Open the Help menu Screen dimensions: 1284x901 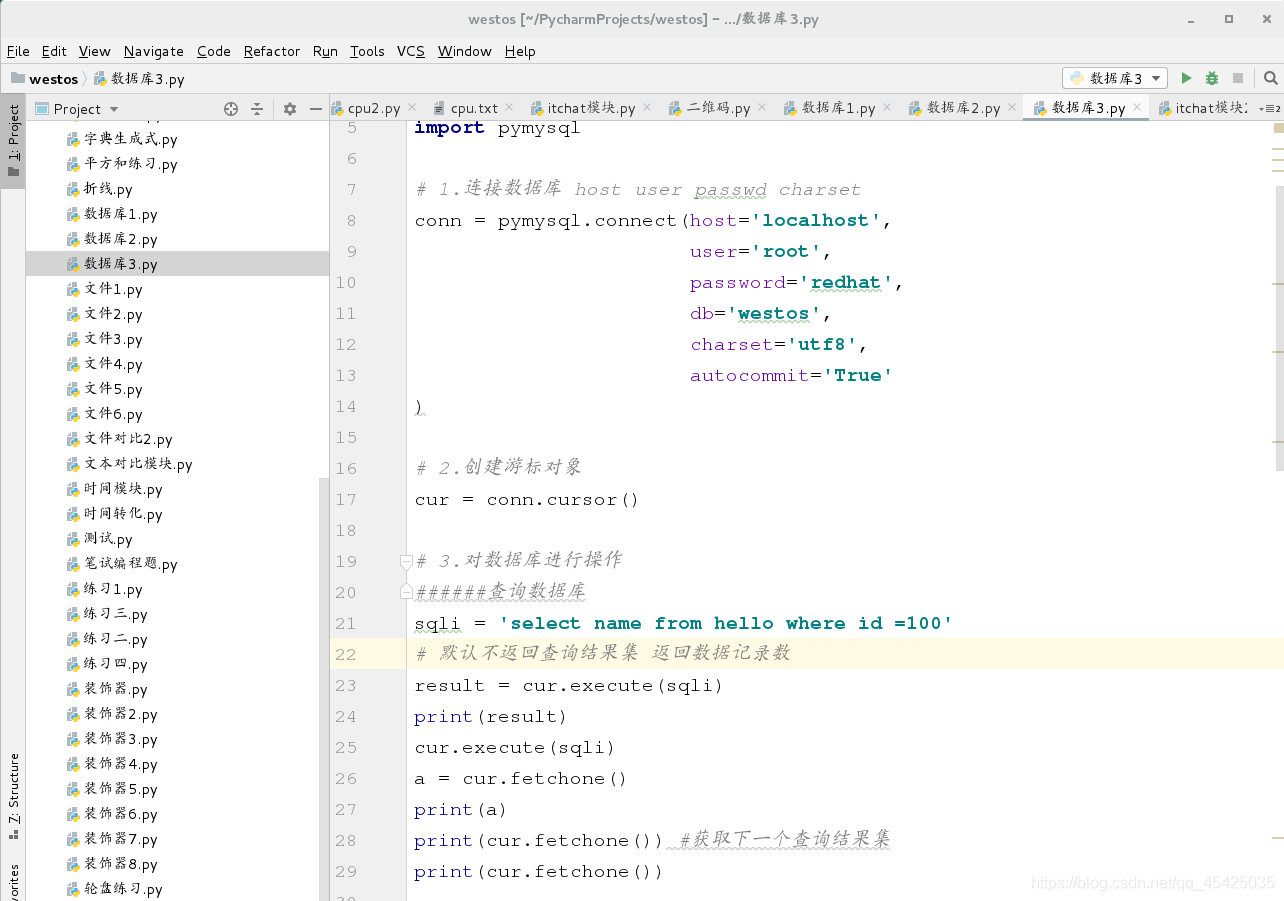(x=520, y=51)
